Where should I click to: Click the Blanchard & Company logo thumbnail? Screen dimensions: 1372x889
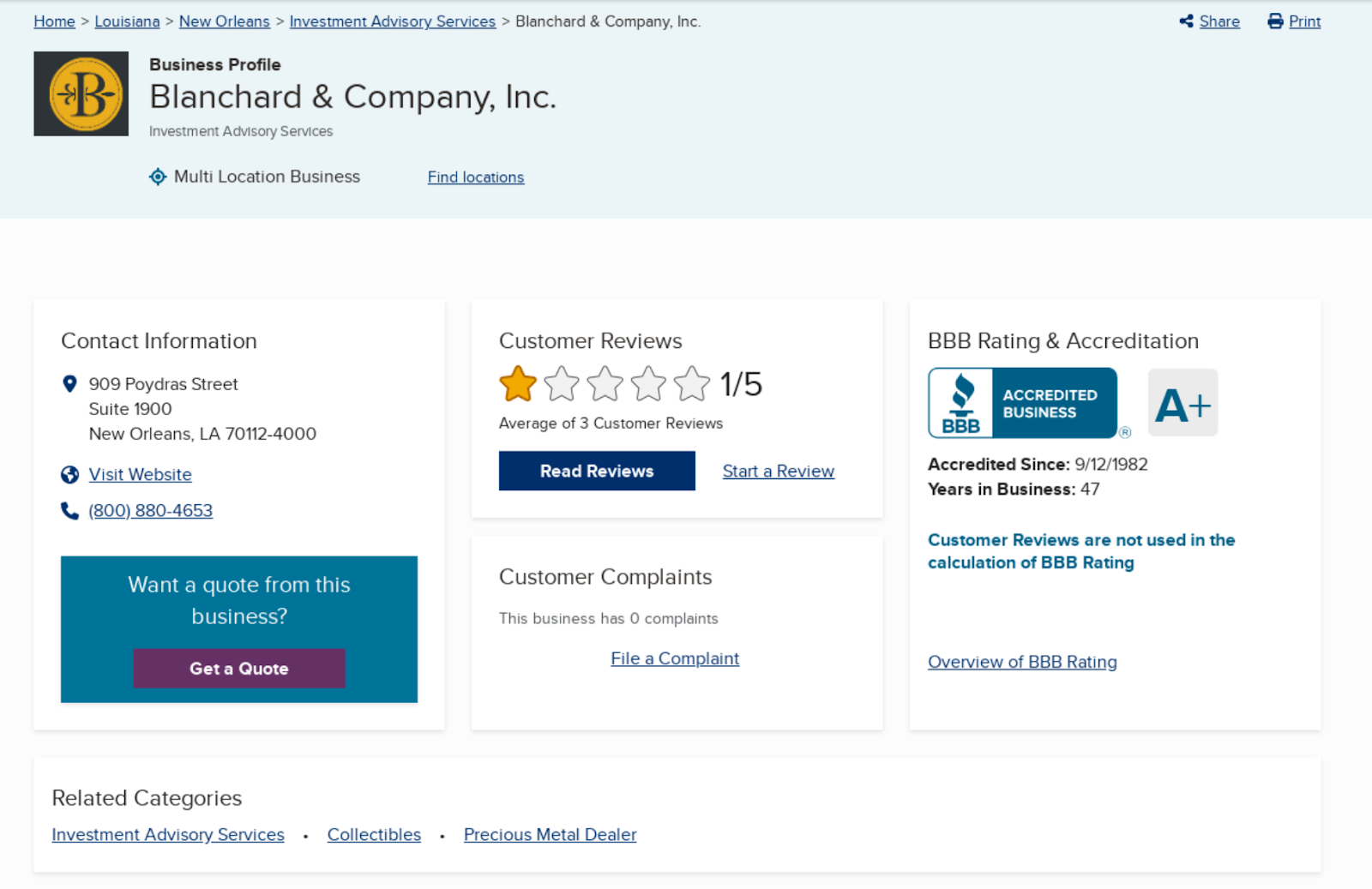(x=81, y=93)
